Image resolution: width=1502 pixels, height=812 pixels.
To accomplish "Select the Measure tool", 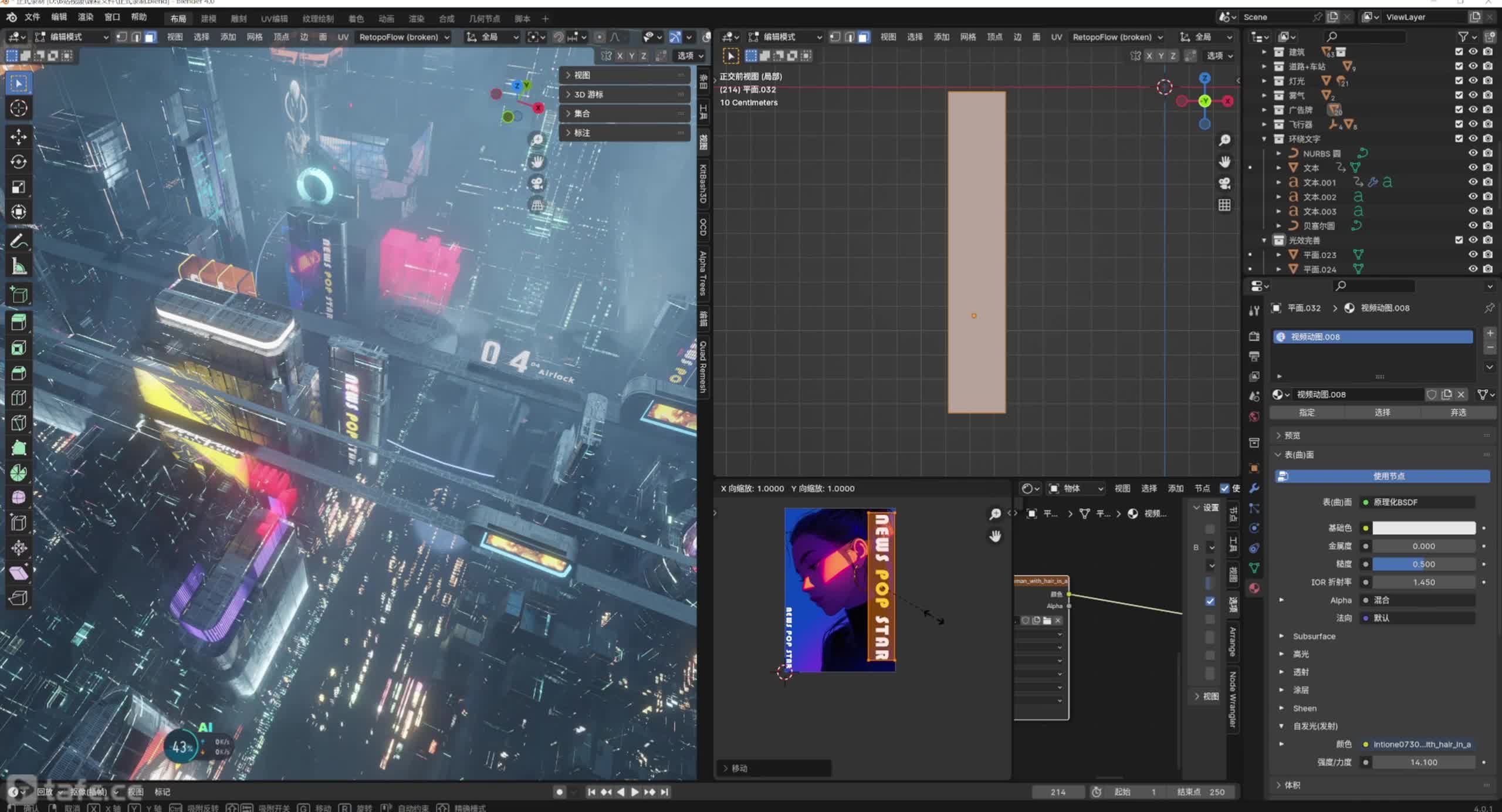I will point(19,266).
